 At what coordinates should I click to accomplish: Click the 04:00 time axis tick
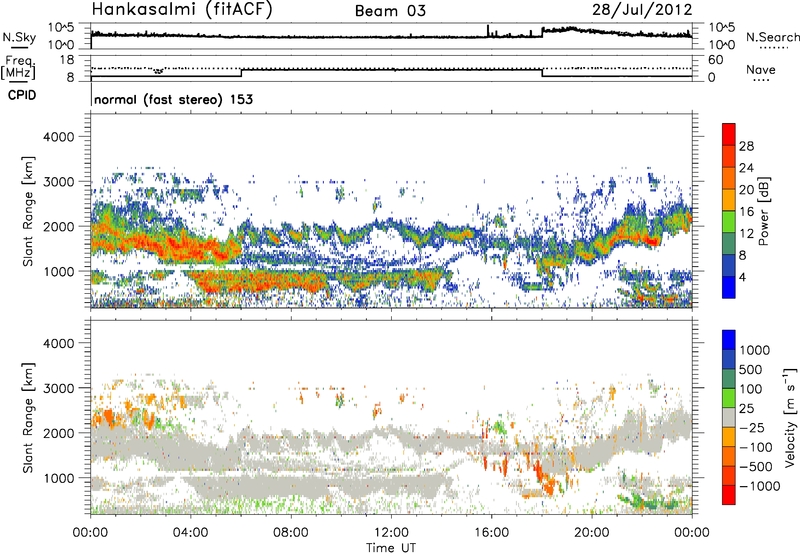click(x=190, y=533)
